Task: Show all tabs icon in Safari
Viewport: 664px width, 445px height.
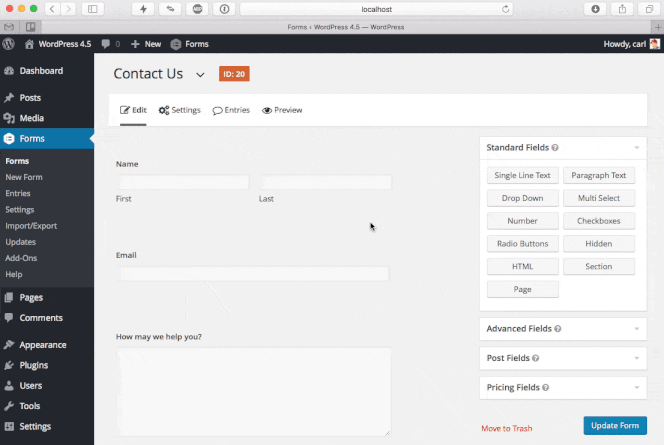Action: pos(649,9)
